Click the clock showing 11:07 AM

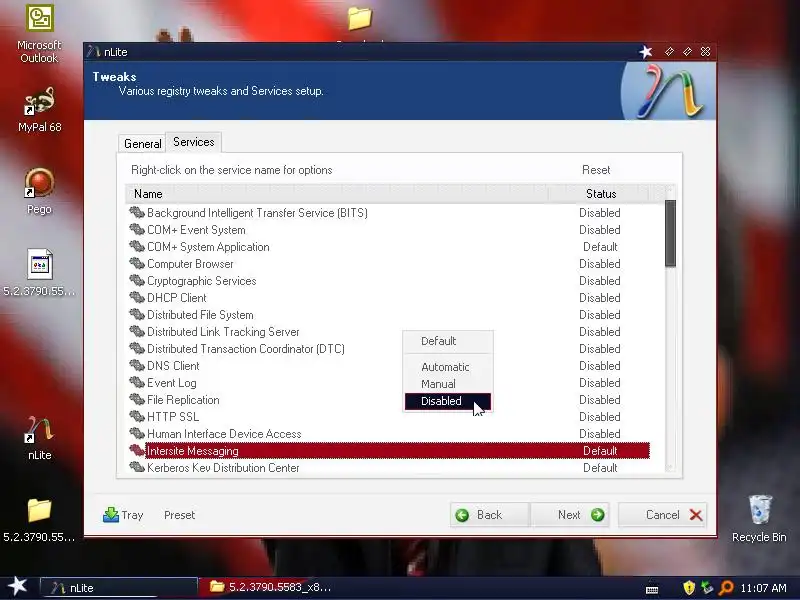point(763,588)
